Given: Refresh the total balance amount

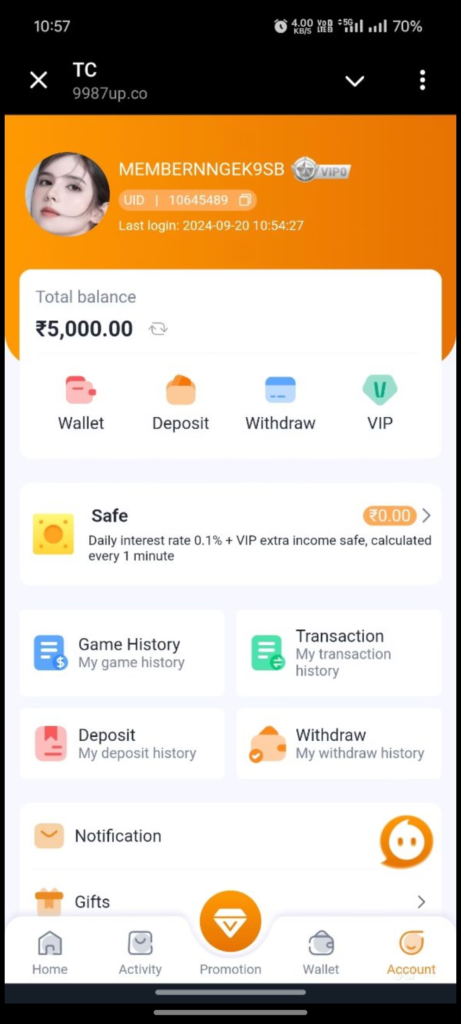Looking at the screenshot, I should (x=157, y=329).
